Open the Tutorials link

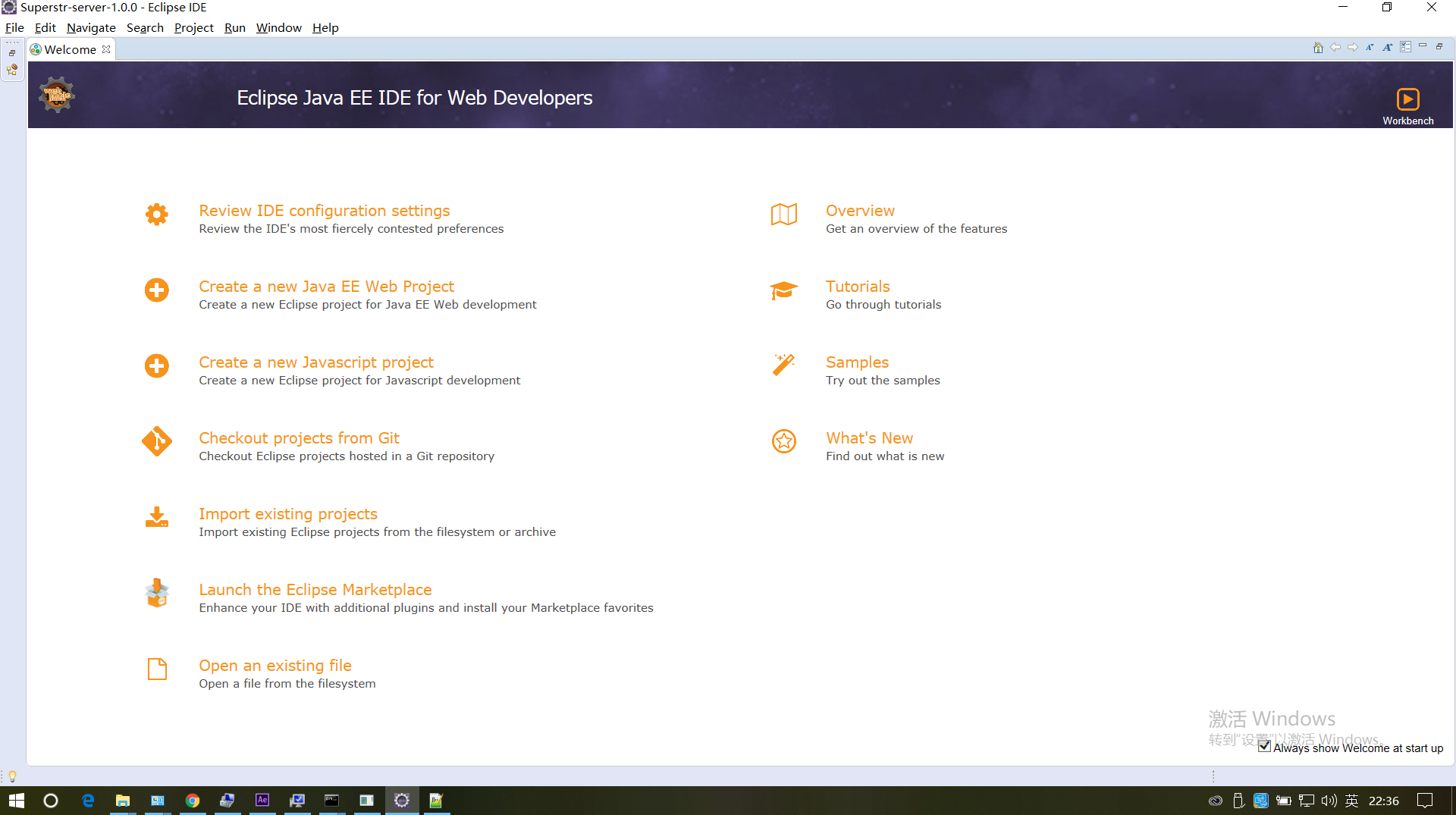point(858,287)
